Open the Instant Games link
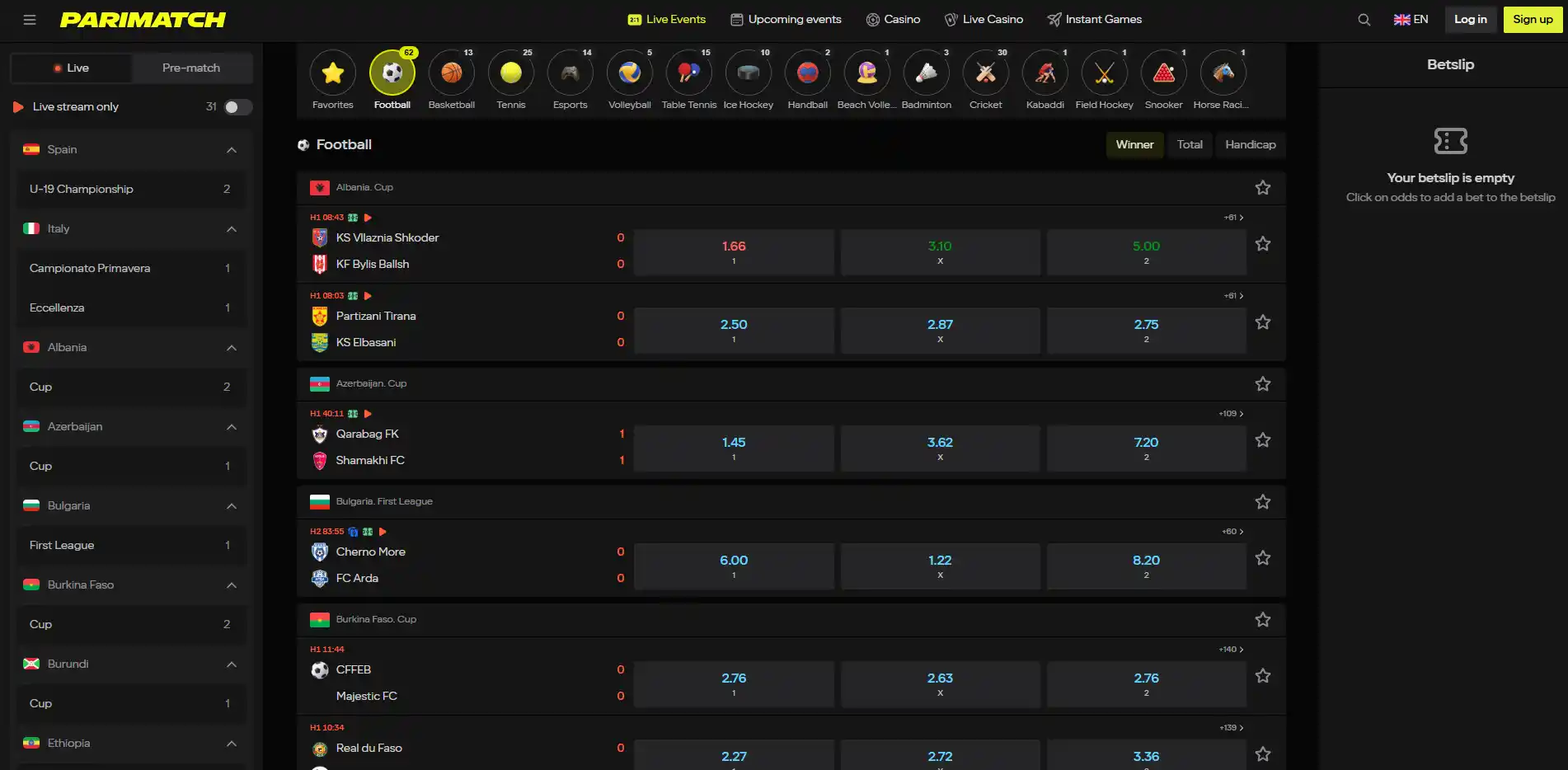Image resolution: width=1568 pixels, height=770 pixels. (1094, 20)
